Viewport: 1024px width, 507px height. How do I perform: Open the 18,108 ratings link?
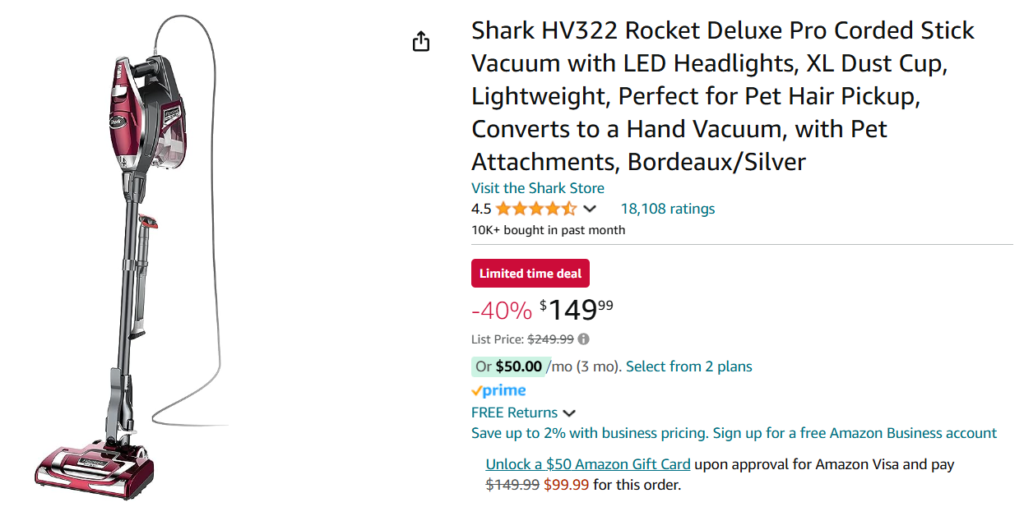(667, 209)
